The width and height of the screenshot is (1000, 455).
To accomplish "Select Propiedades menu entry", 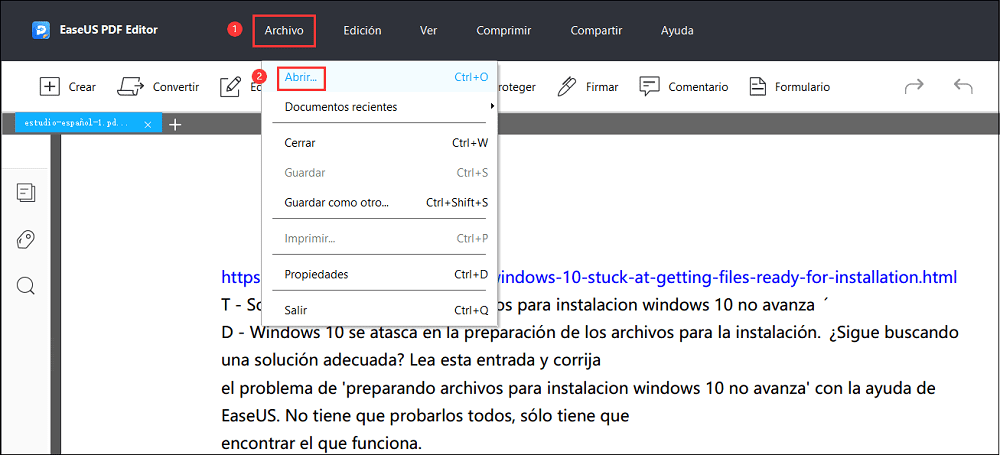I will 380,274.
